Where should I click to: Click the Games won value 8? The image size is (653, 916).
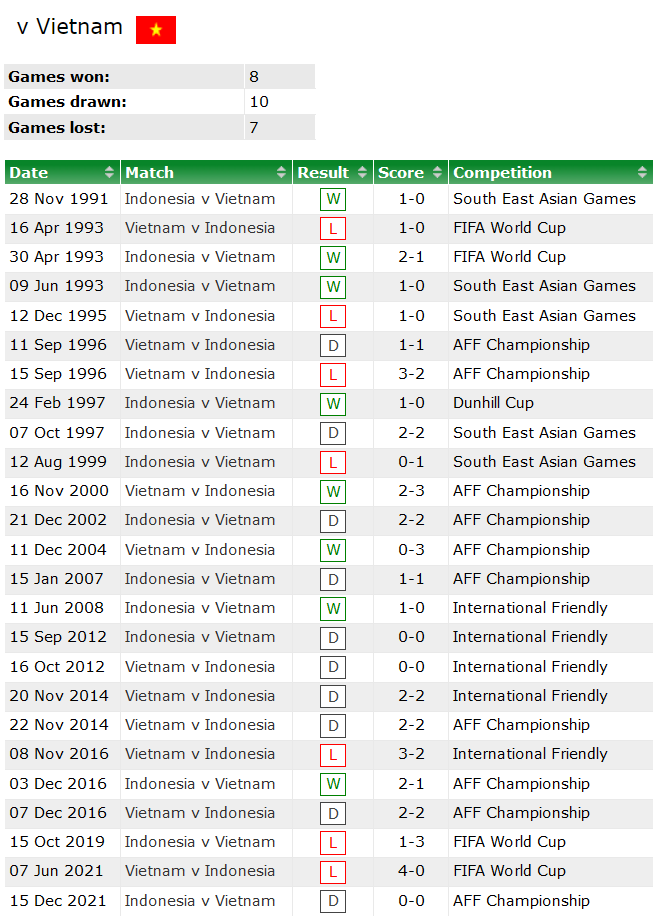(254, 76)
